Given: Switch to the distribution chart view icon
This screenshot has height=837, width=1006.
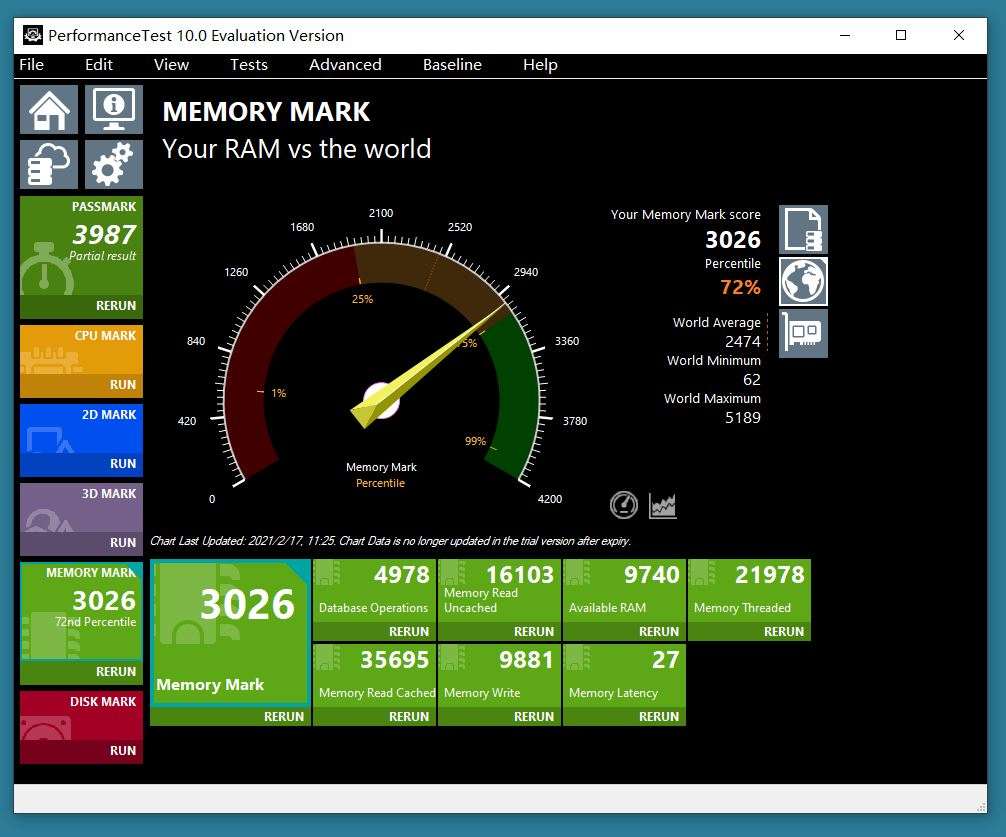Looking at the screenshot, I should point(663,505).
